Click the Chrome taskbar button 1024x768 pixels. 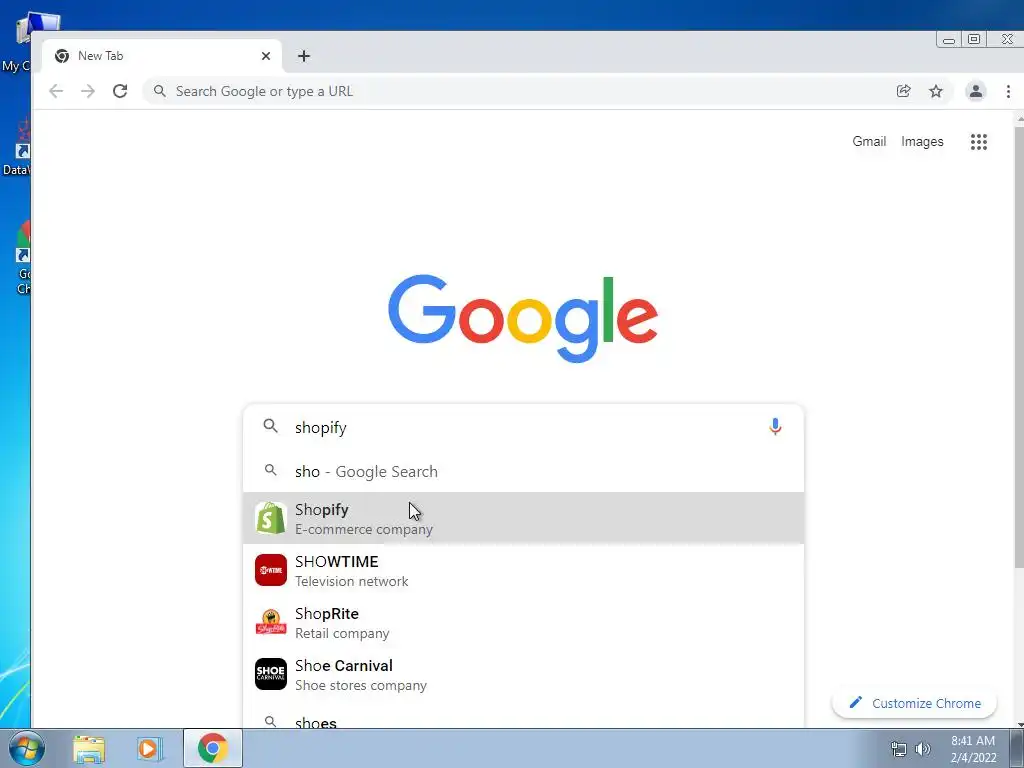(213, 748)
